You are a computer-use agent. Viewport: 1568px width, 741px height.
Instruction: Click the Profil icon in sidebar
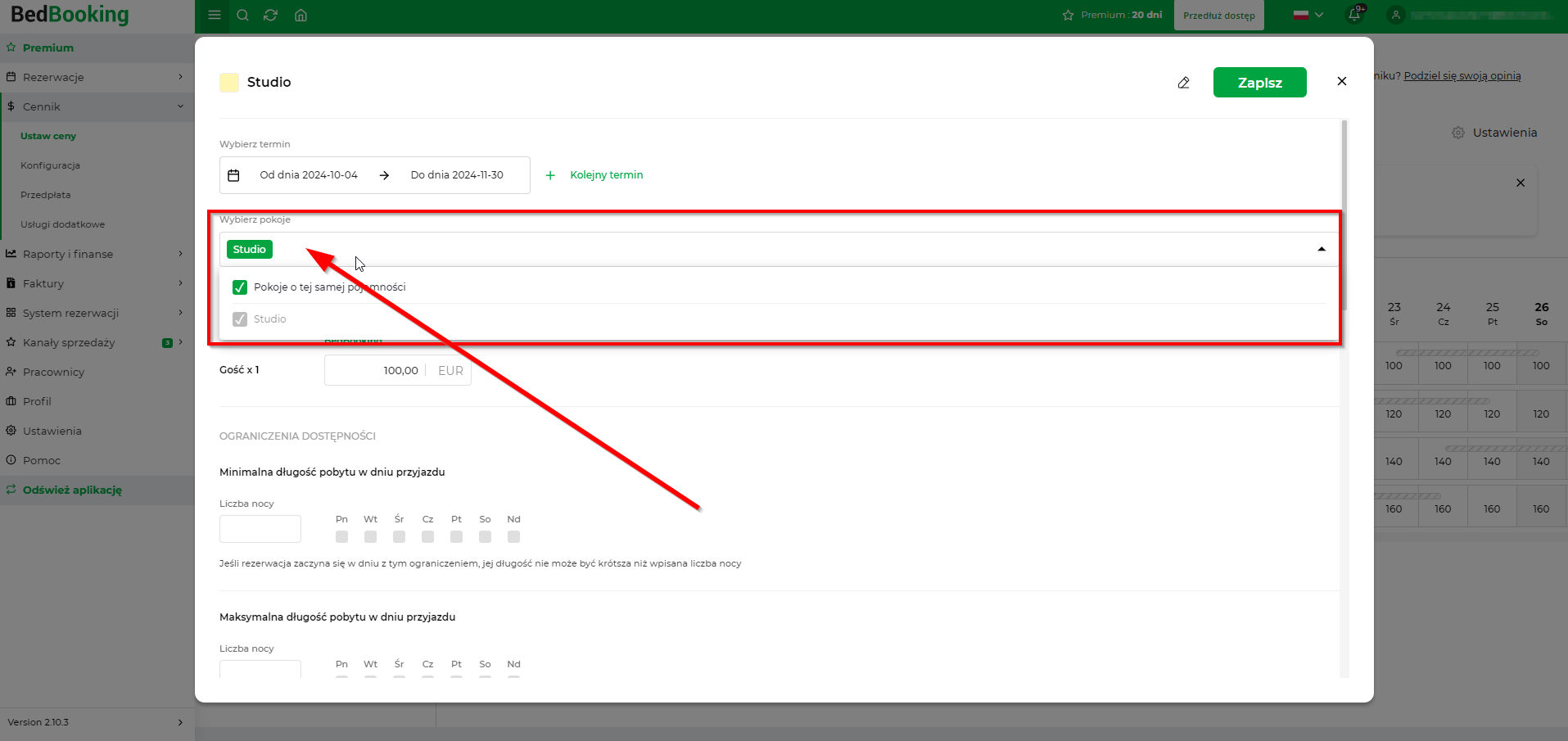point(11,401)
